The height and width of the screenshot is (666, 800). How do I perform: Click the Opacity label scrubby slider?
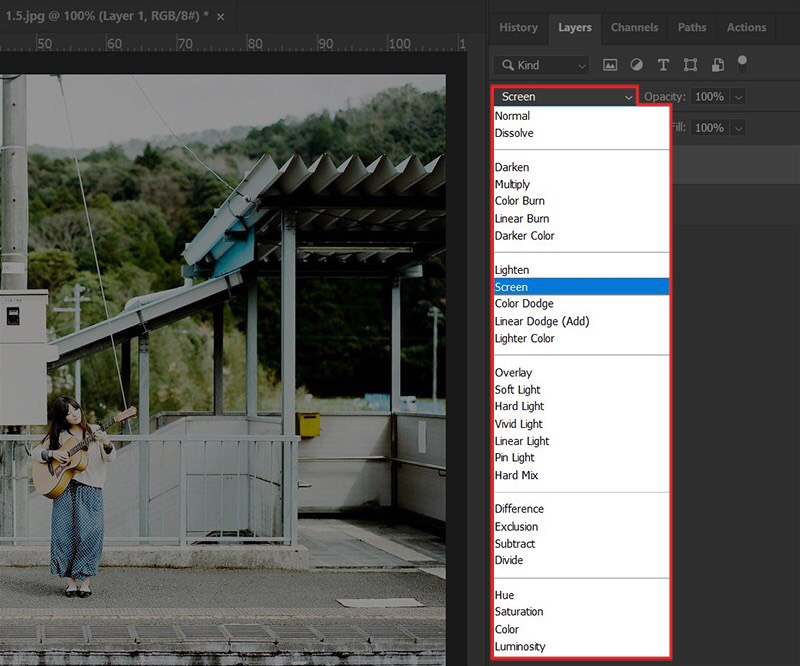(664, 97)
